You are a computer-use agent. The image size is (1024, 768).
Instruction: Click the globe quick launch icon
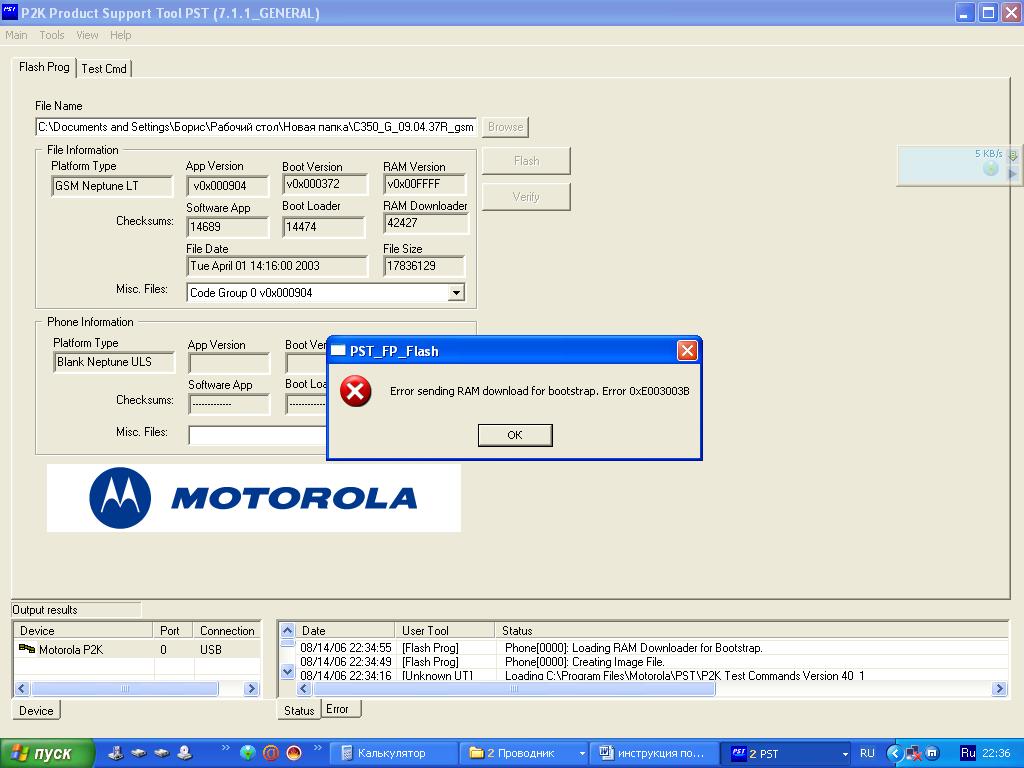[247, 752]
